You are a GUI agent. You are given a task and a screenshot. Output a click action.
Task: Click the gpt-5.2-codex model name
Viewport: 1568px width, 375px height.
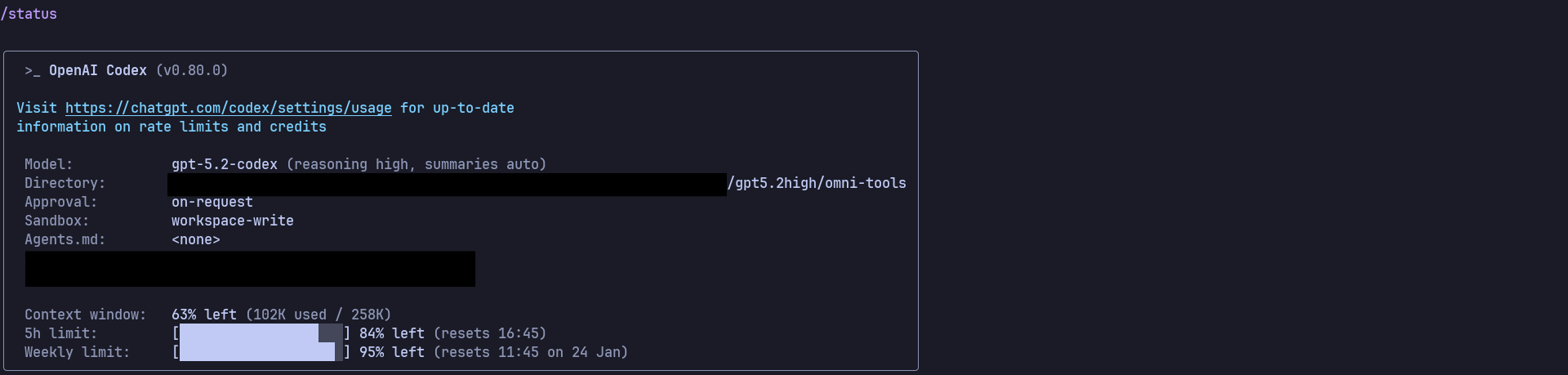coord(225,164)
